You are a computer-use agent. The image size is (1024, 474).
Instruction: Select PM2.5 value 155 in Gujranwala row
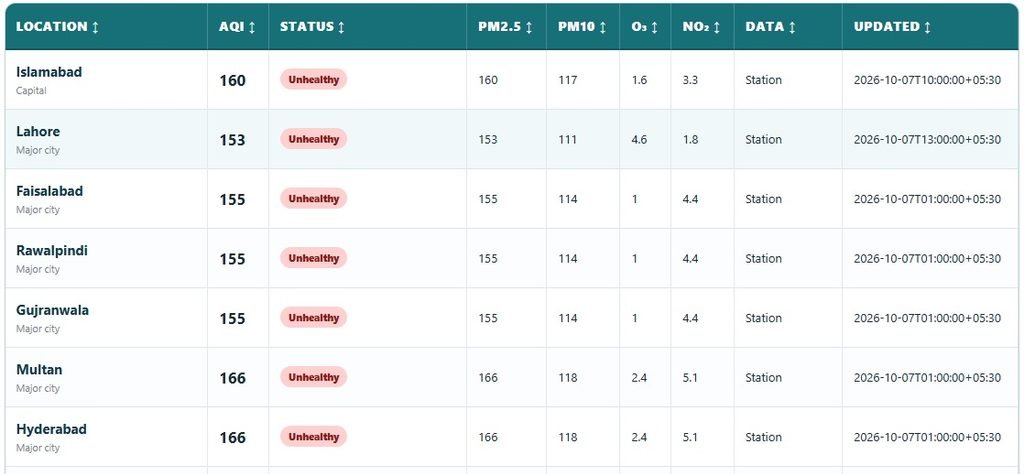[x=488, y=318]
